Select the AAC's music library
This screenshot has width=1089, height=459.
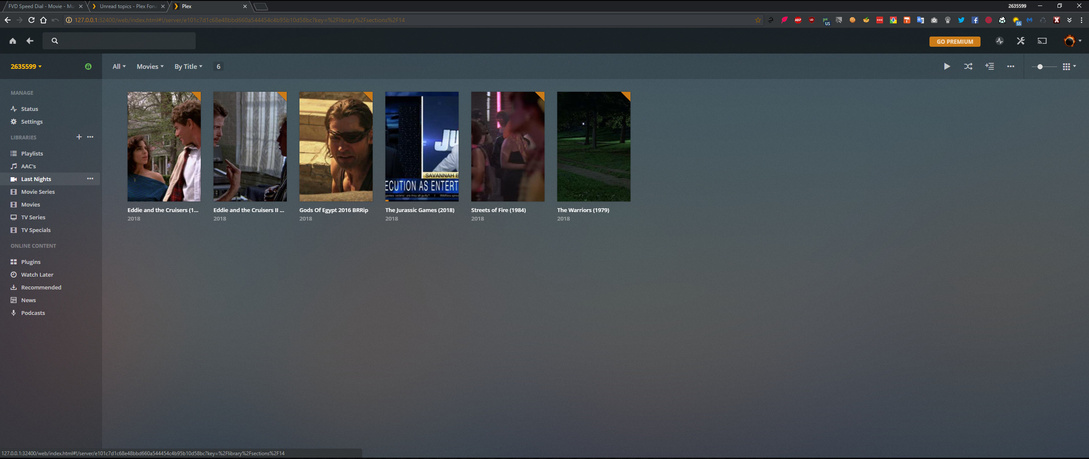[x=50, y=166]
